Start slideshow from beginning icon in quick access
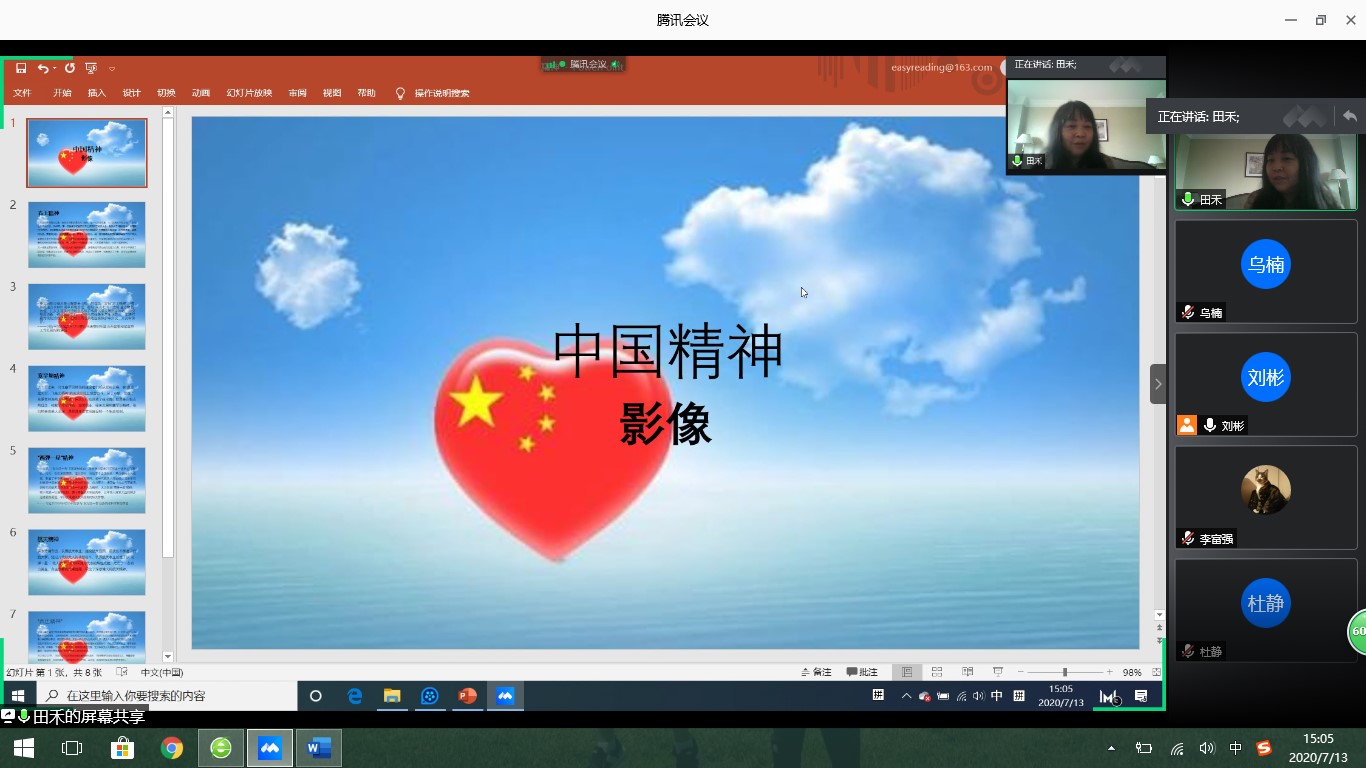1366x768 pixels. [x=91, y=68]
